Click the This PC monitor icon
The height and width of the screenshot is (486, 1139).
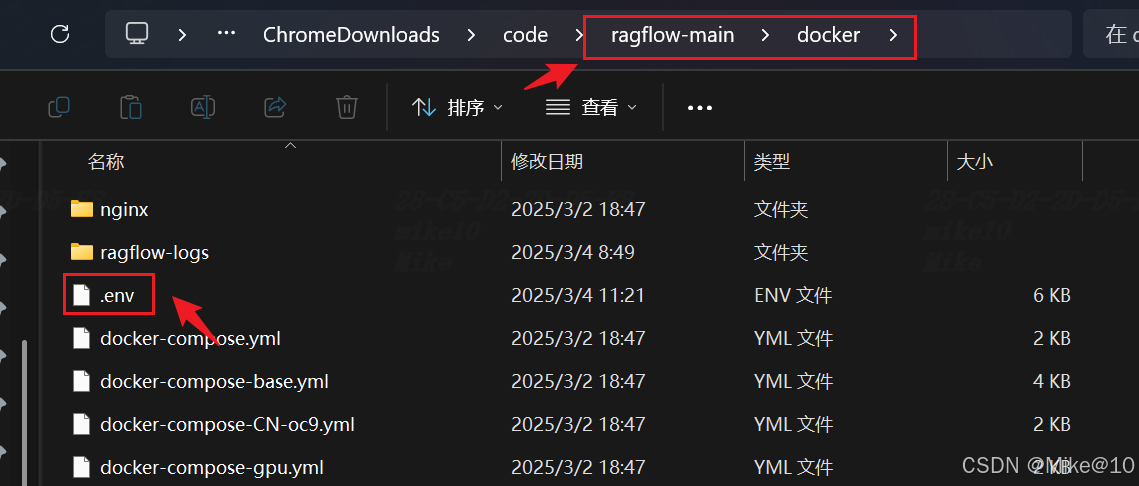137,33
